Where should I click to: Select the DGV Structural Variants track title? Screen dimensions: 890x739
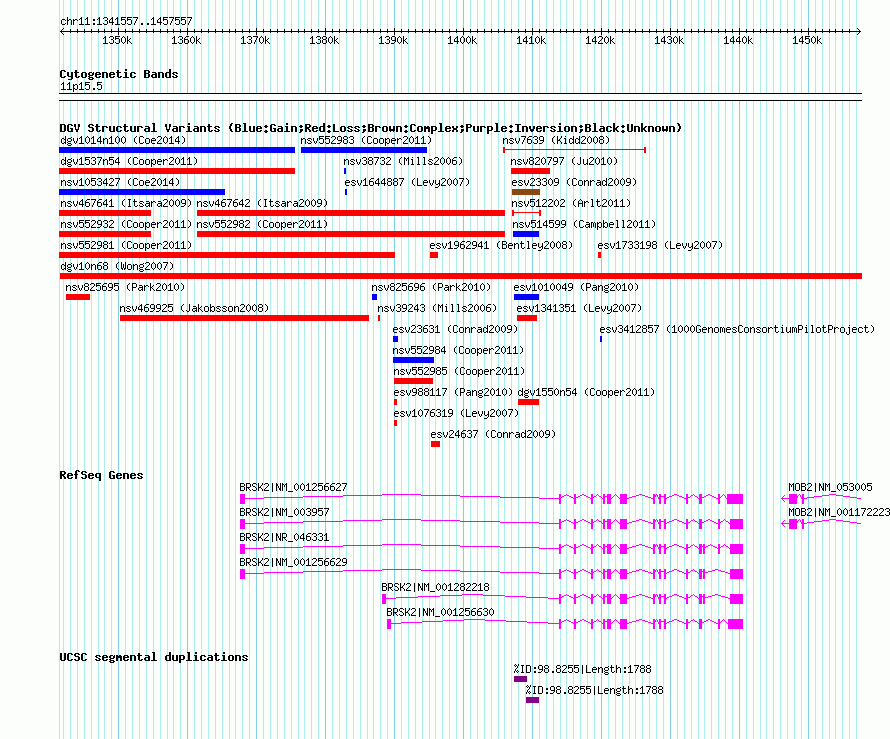click(371, 128)
